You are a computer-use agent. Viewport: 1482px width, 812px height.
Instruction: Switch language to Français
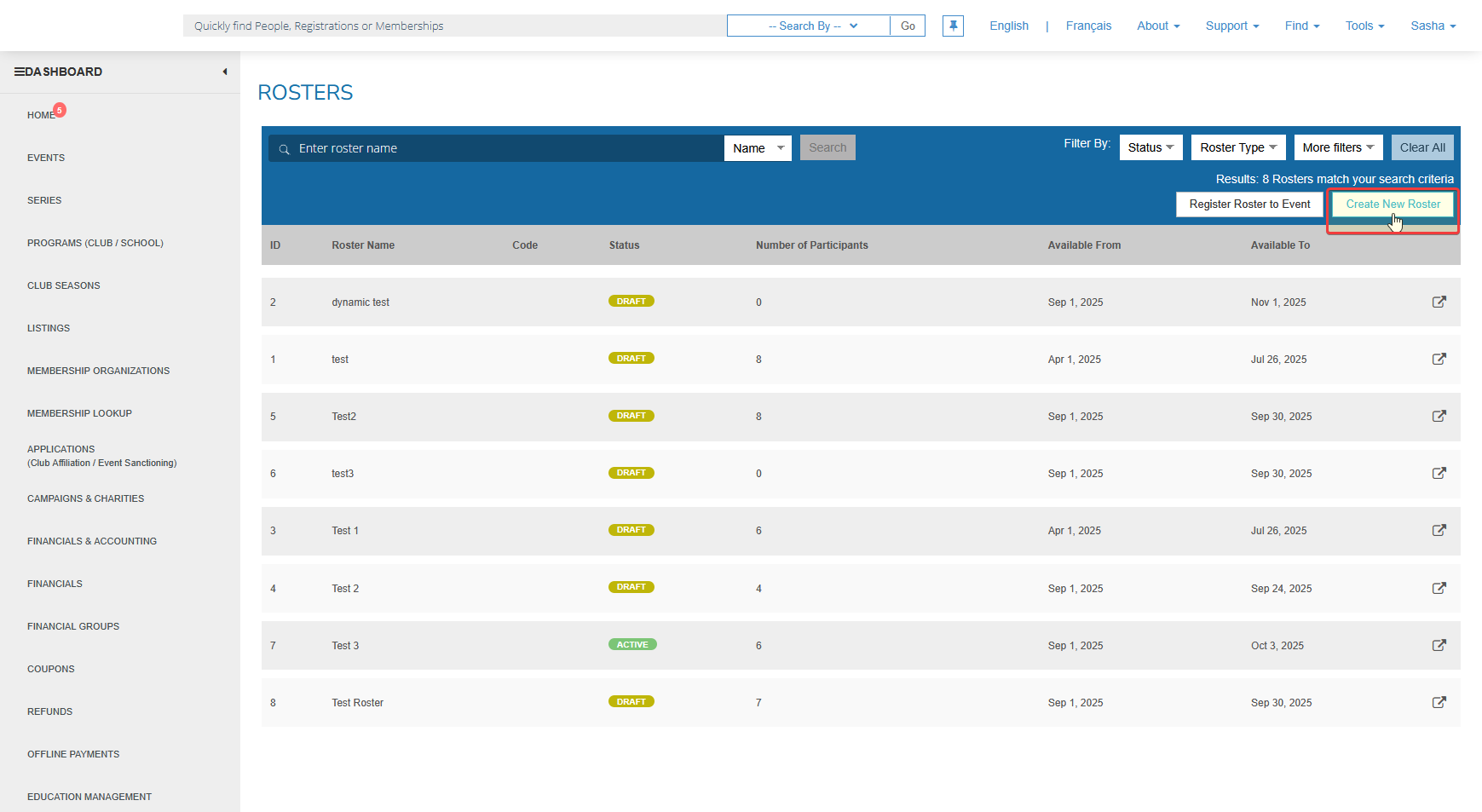tap(1088, 26)
